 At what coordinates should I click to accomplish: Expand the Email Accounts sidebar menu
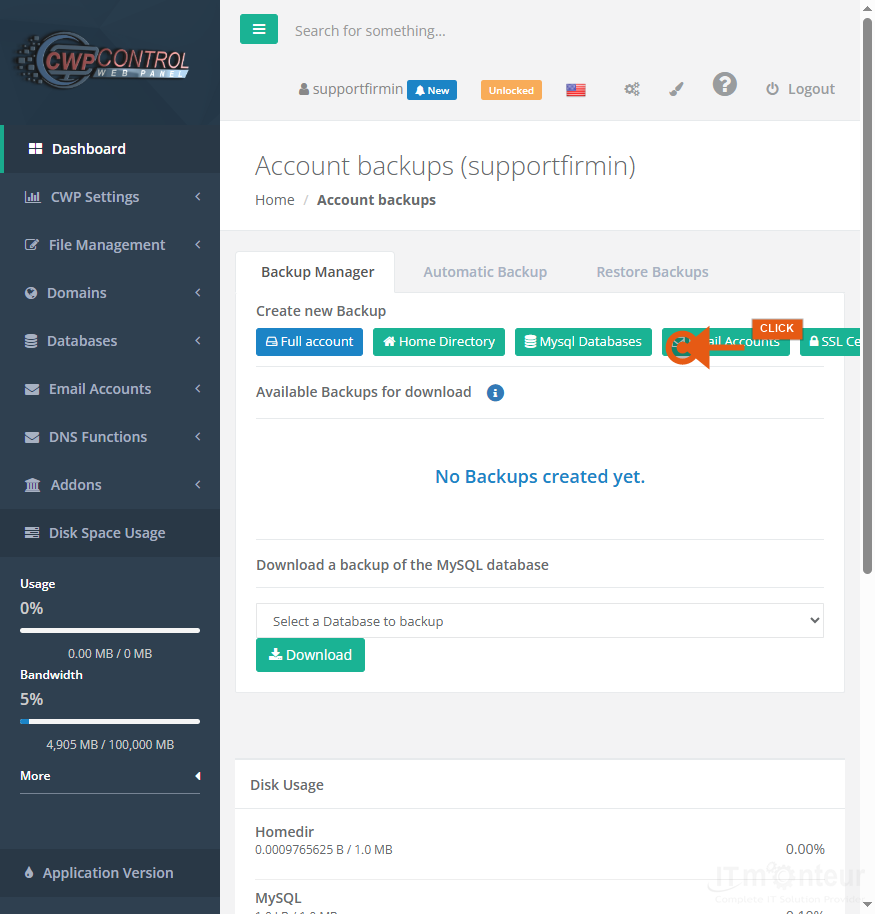(110, 389)
